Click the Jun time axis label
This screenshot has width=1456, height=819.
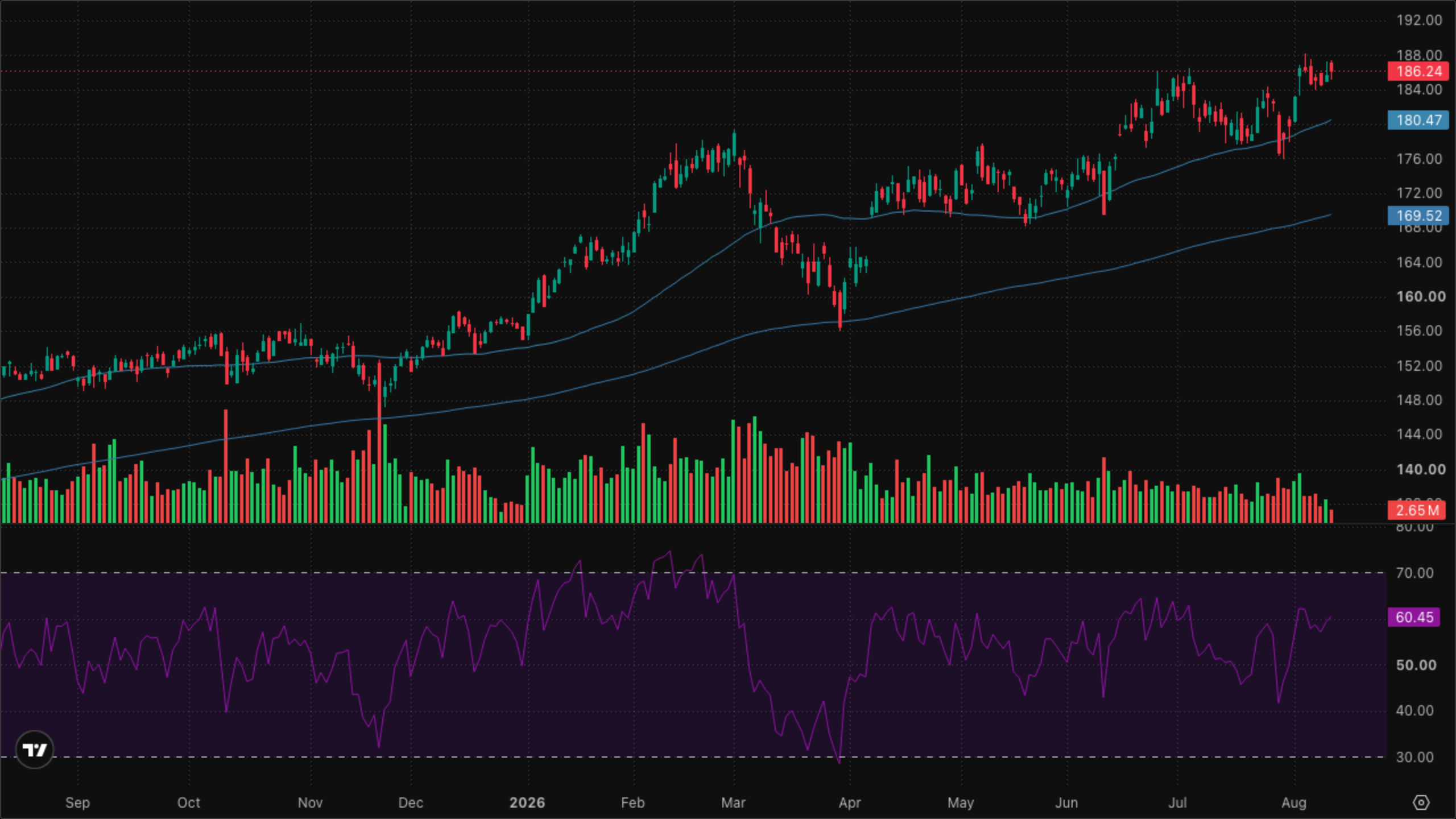1066,803
